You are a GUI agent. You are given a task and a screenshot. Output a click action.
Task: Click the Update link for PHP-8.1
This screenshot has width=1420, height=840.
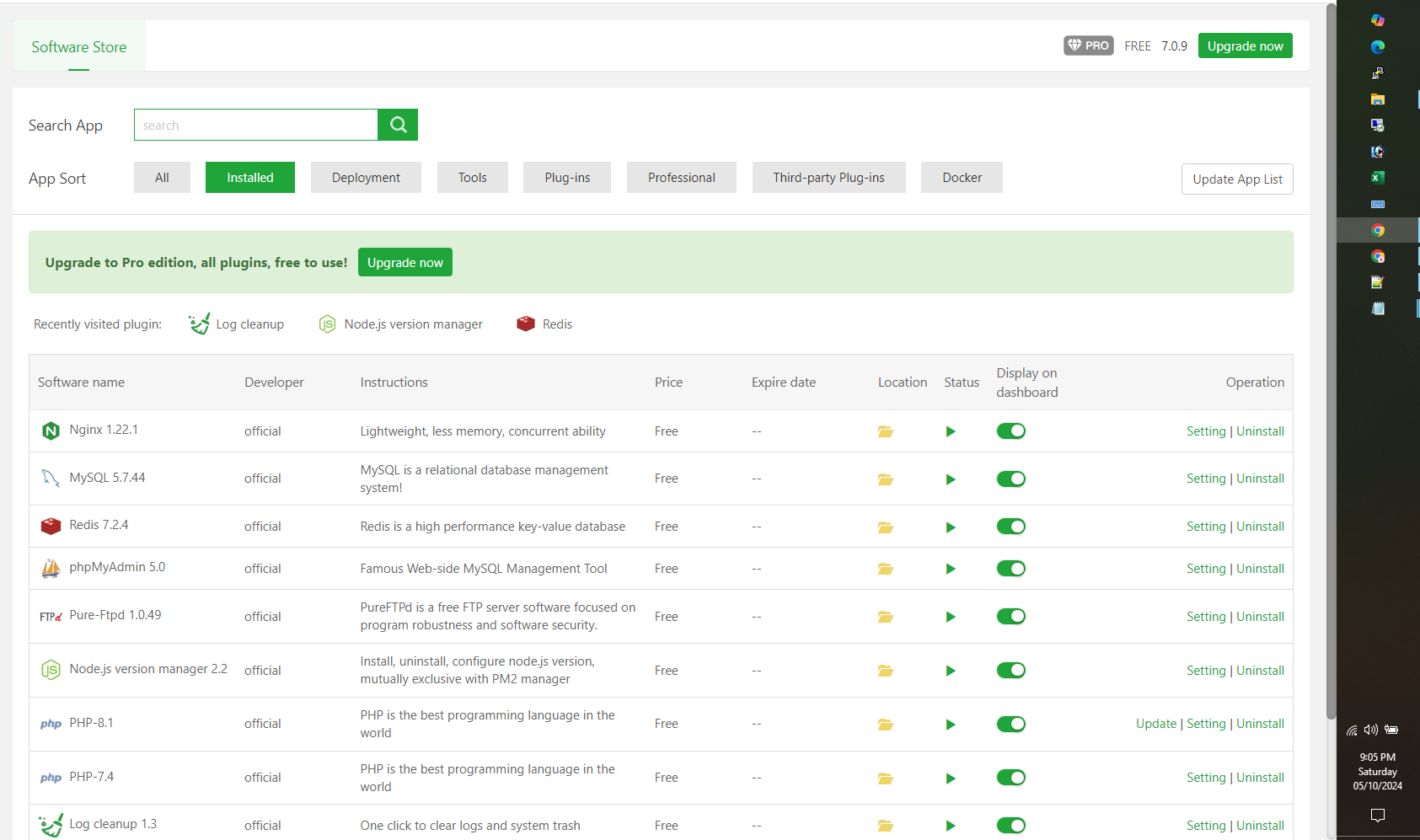click(x=1155, y=723)
